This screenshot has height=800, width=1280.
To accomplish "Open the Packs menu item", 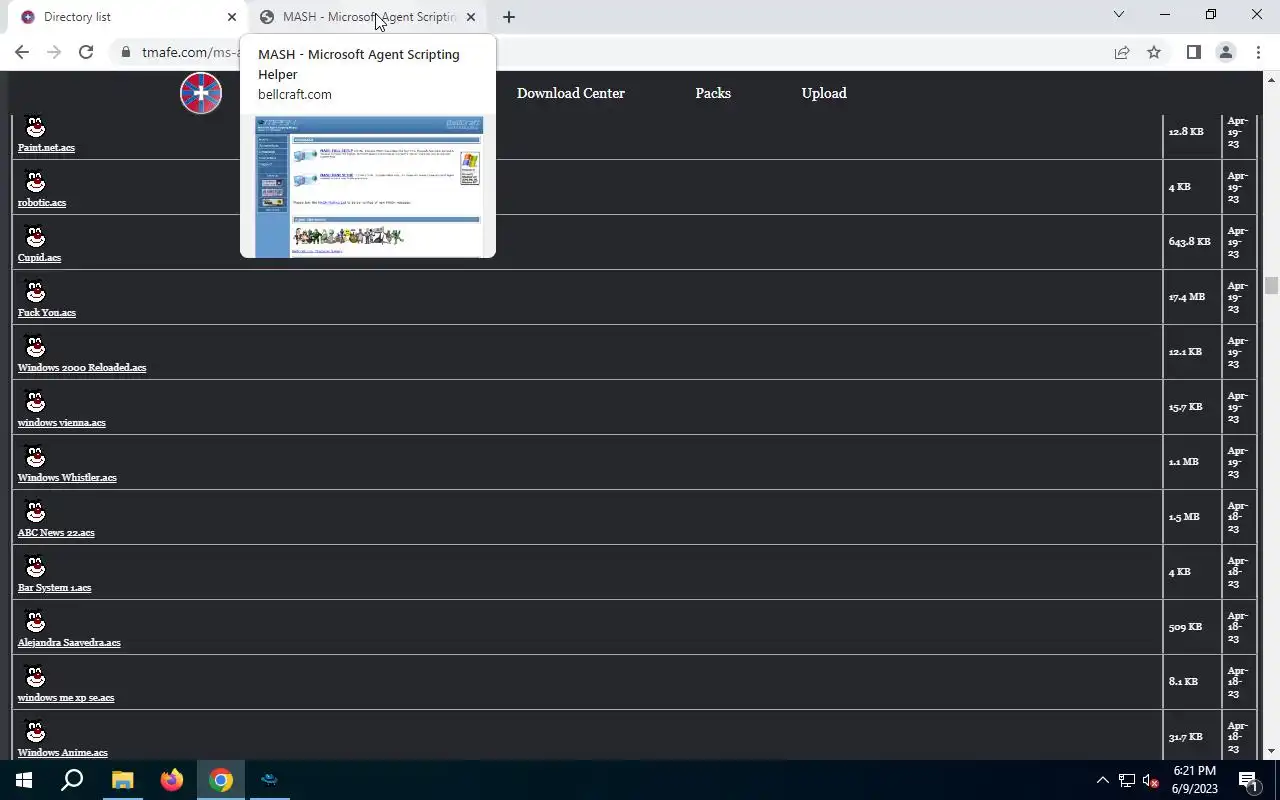I will (713, 93).
